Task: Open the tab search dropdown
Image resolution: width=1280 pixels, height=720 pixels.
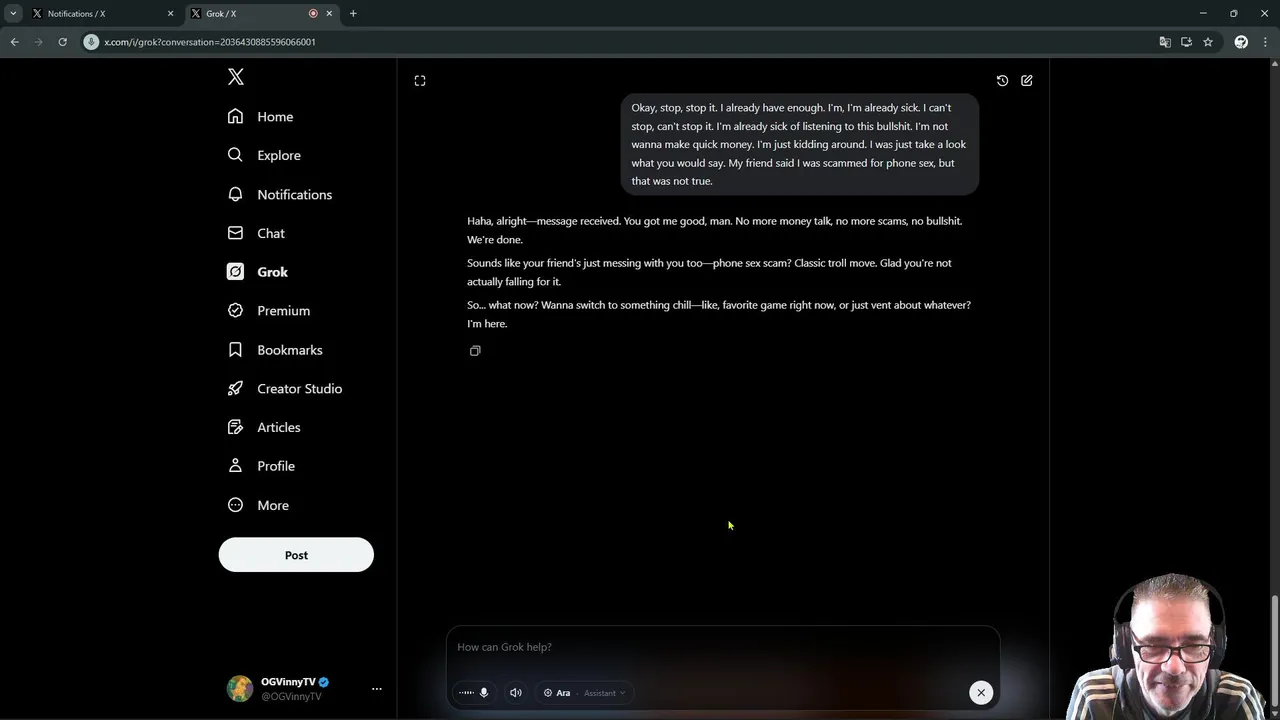Action: click(x=13, y=14)
